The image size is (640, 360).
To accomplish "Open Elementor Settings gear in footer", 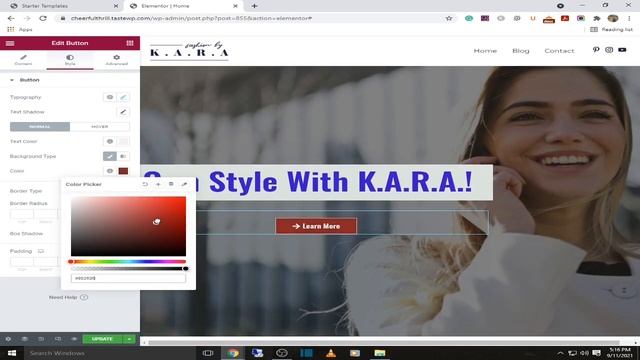I will 8,339.
